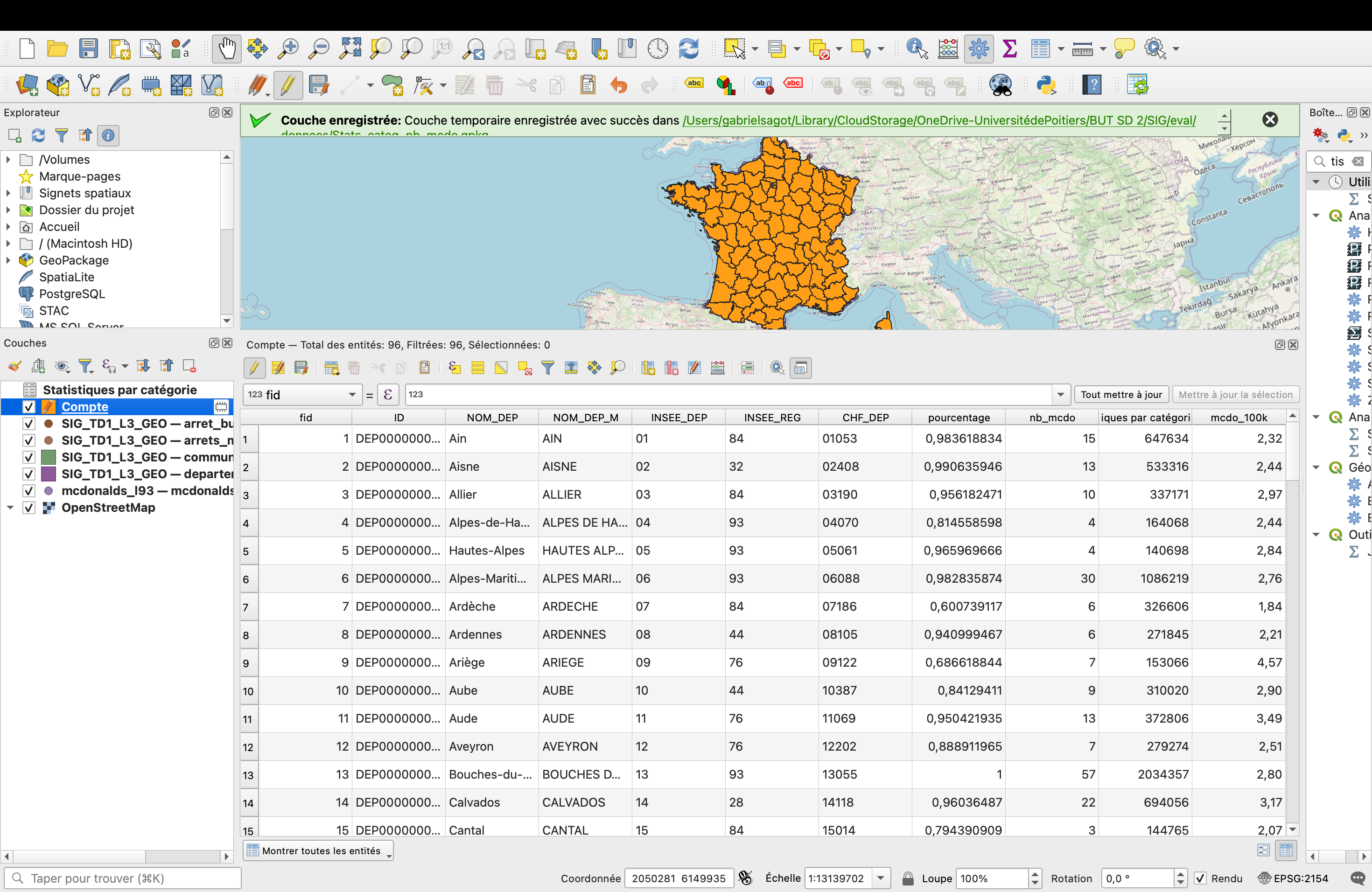Screen dimensions: 1372x892
Task: Open the Montrer toutes les entités filter menu
Action: [x=318, y=850]
